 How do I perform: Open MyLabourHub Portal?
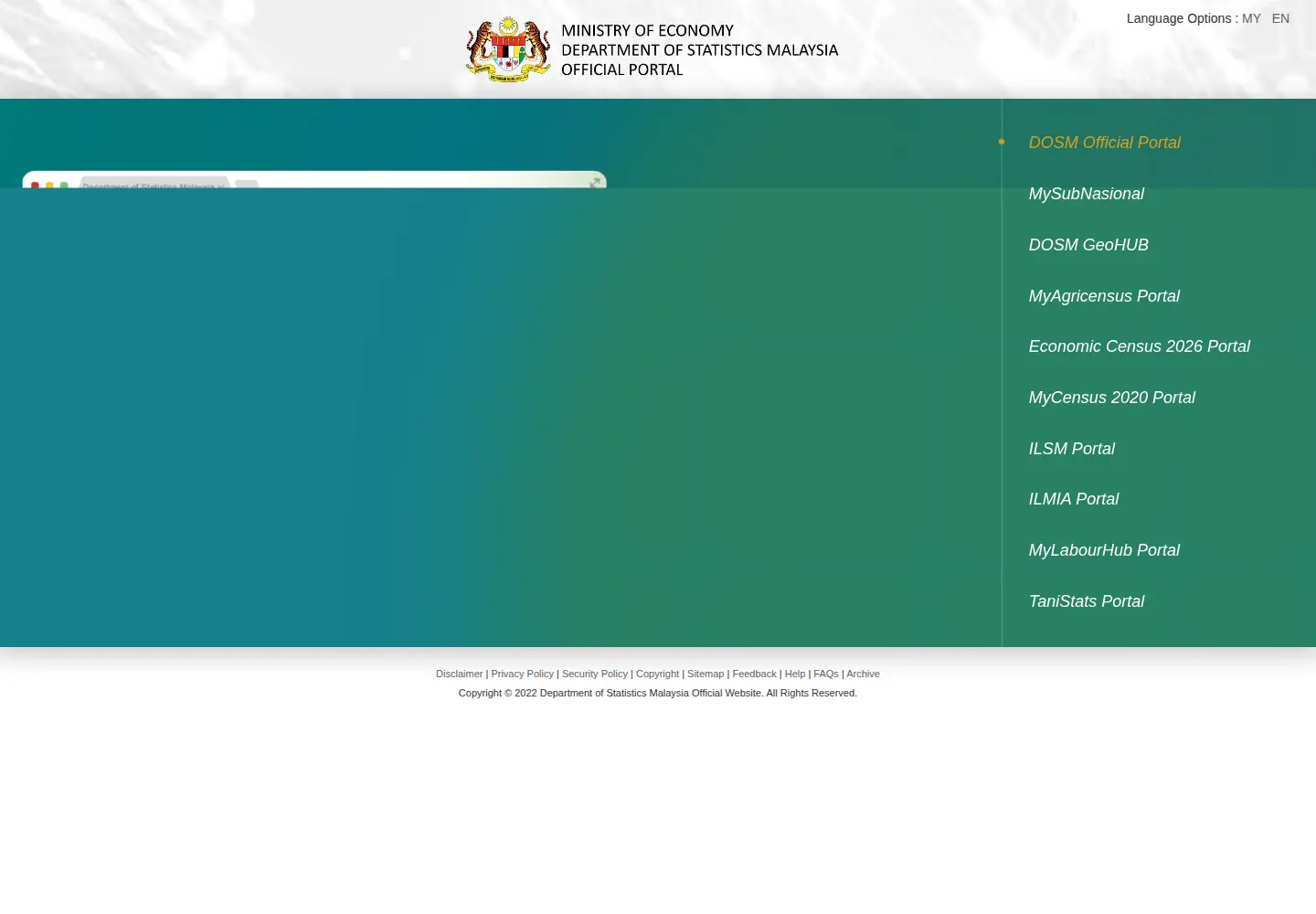(x=1104, y=550)
